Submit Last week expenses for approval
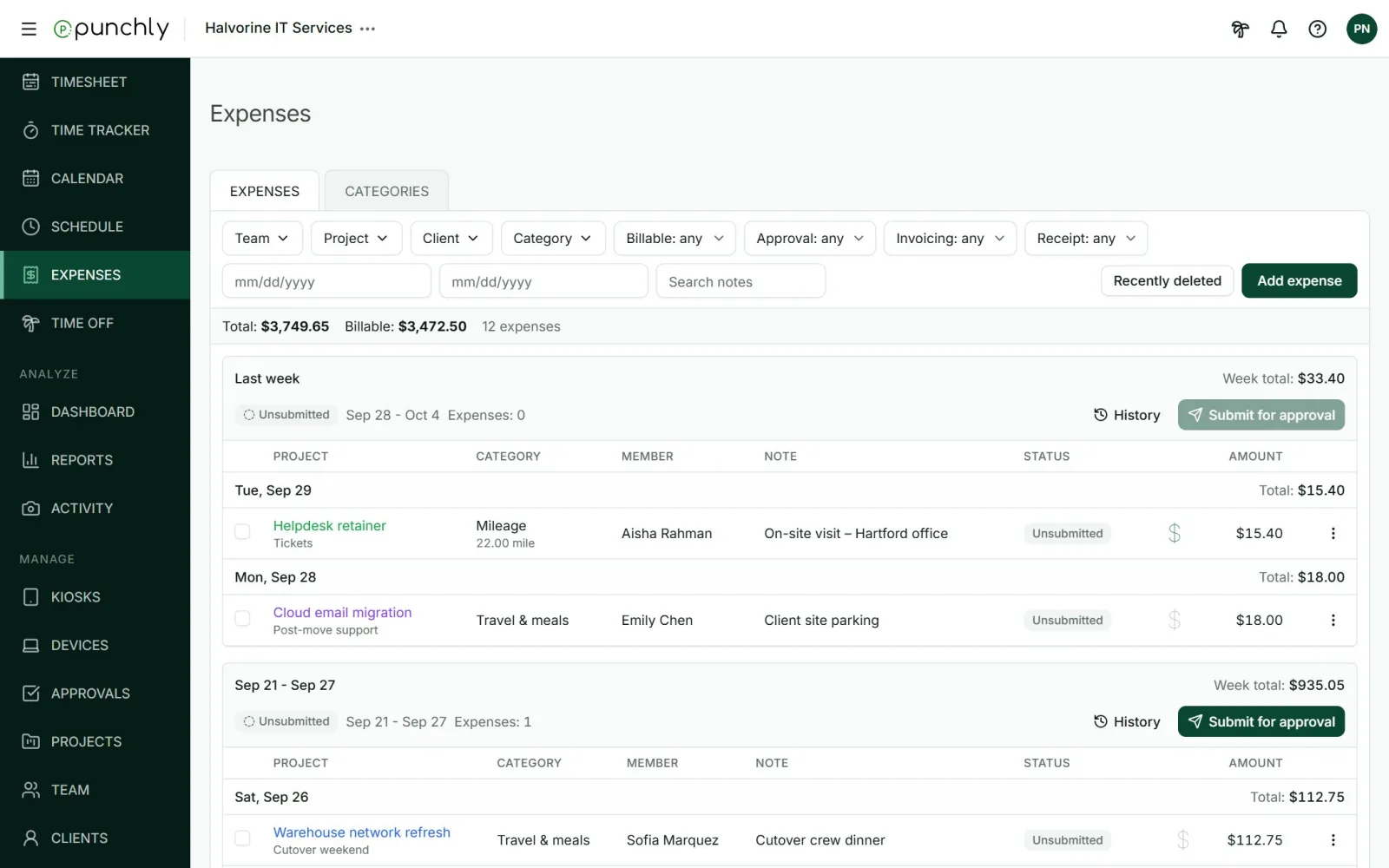Viewport: 1389px width, 868px height. (x=1261, y=415)
